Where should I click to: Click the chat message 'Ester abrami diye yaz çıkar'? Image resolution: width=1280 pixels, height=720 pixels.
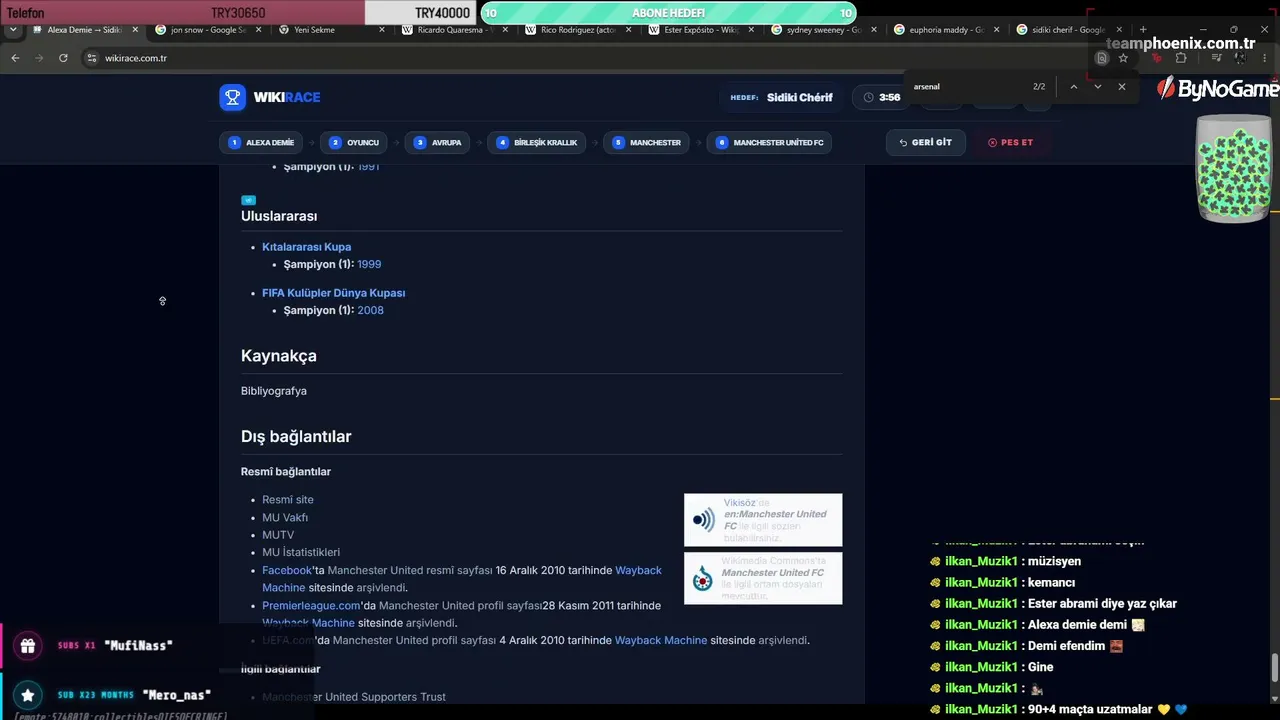point(1102,604)
